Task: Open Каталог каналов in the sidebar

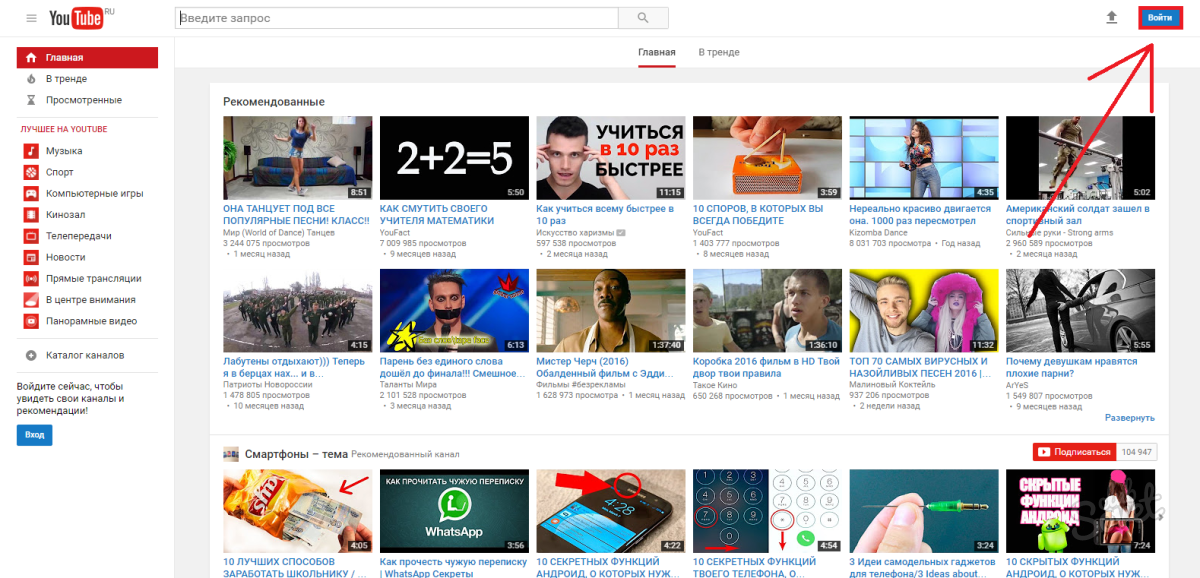Action: (x=87, y=355)
